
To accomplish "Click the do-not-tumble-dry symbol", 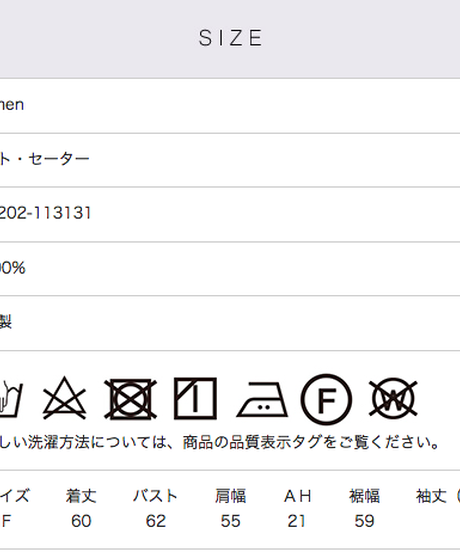I will [x=131, y=399].
